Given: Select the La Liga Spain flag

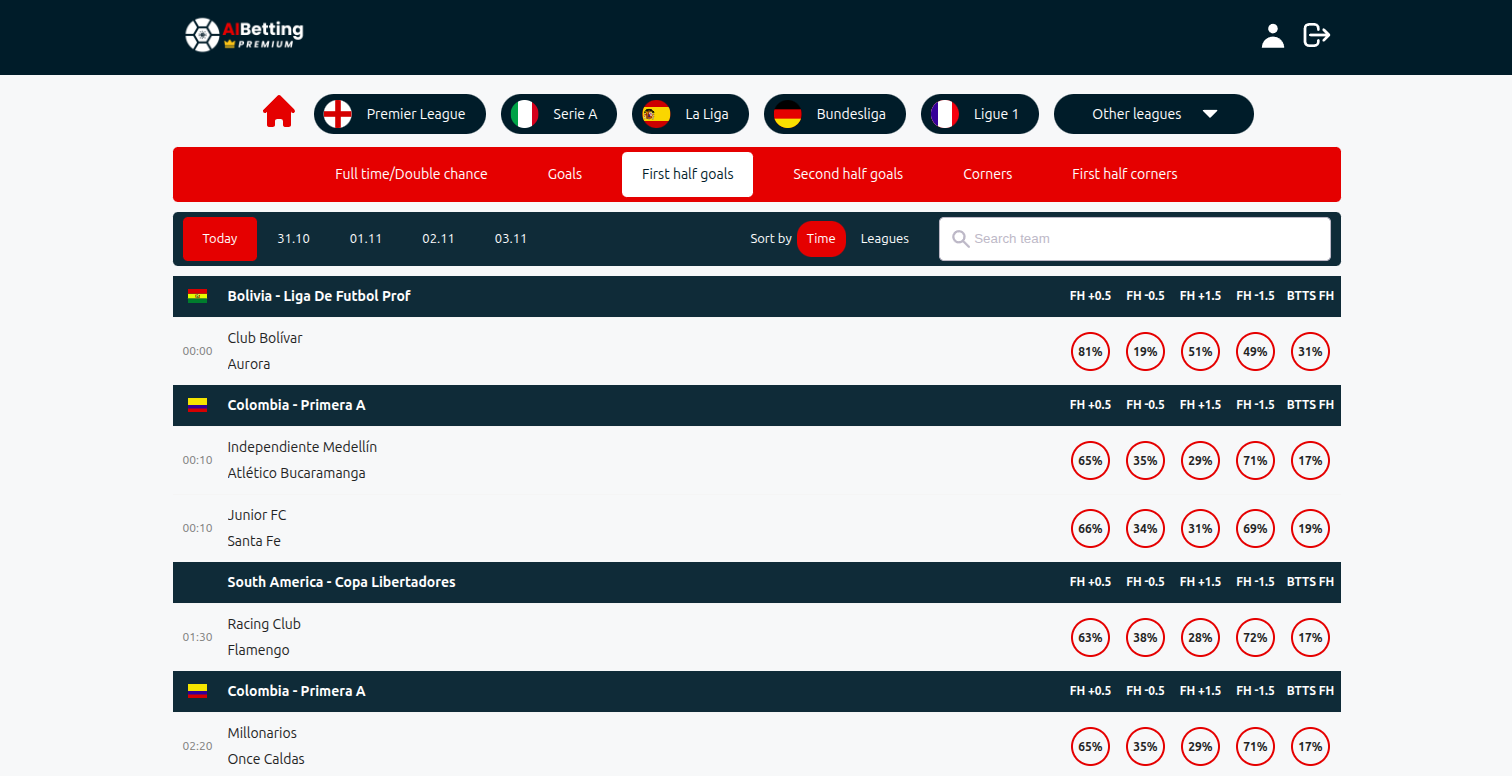Looking at the screenshot, I should pyautogui.click(x=657, y=114).
